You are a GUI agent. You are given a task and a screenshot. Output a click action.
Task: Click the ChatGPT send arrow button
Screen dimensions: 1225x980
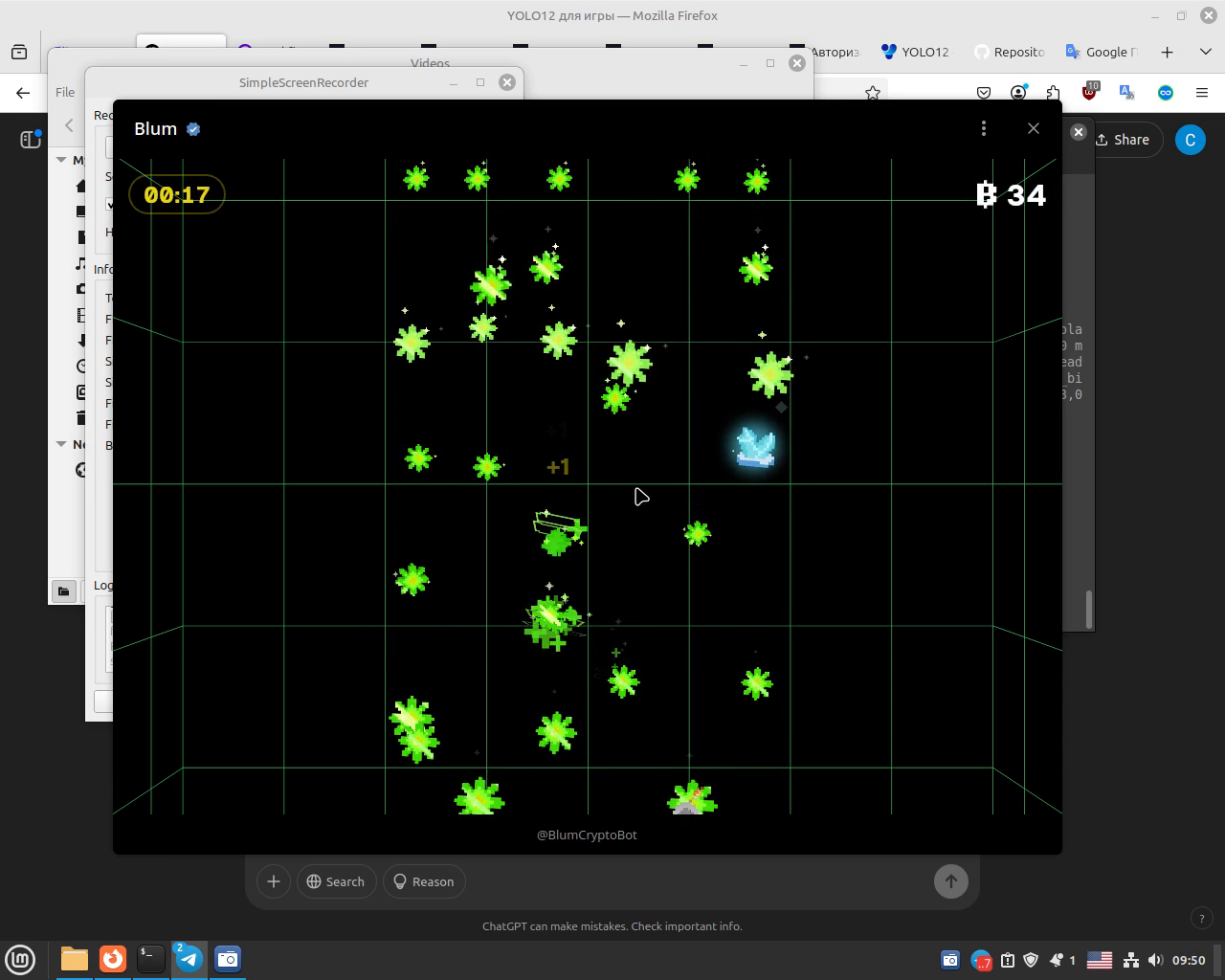tap(951, 881)
